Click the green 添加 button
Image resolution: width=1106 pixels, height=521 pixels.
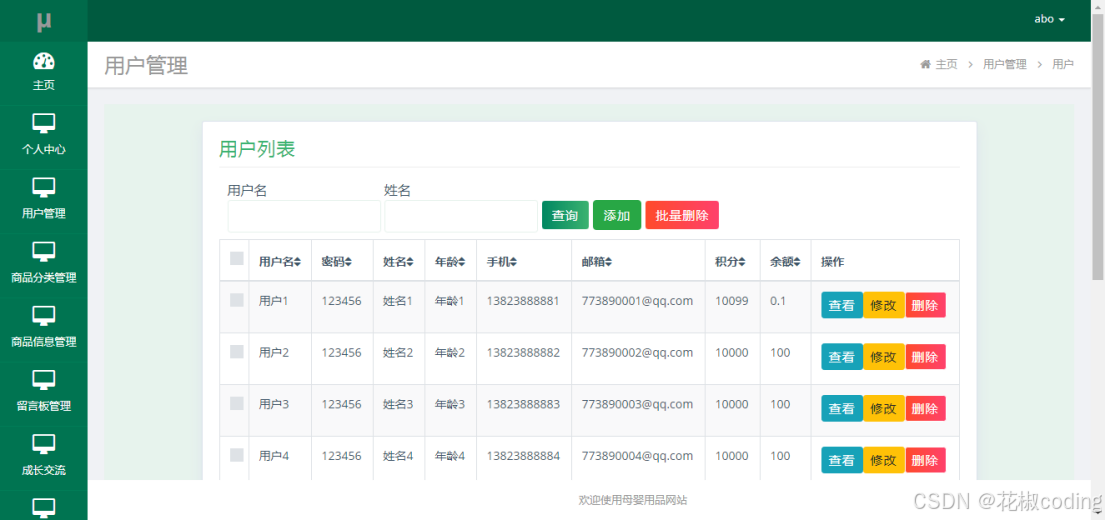click(x=617, y=215)
